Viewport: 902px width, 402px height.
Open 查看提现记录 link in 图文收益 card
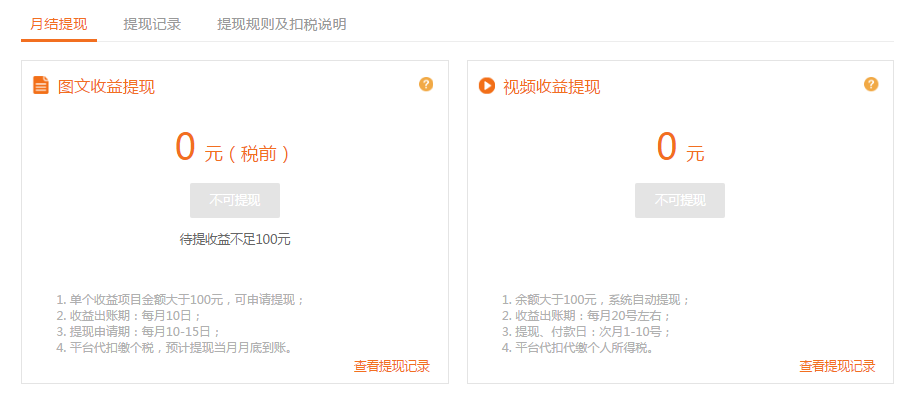391,366
